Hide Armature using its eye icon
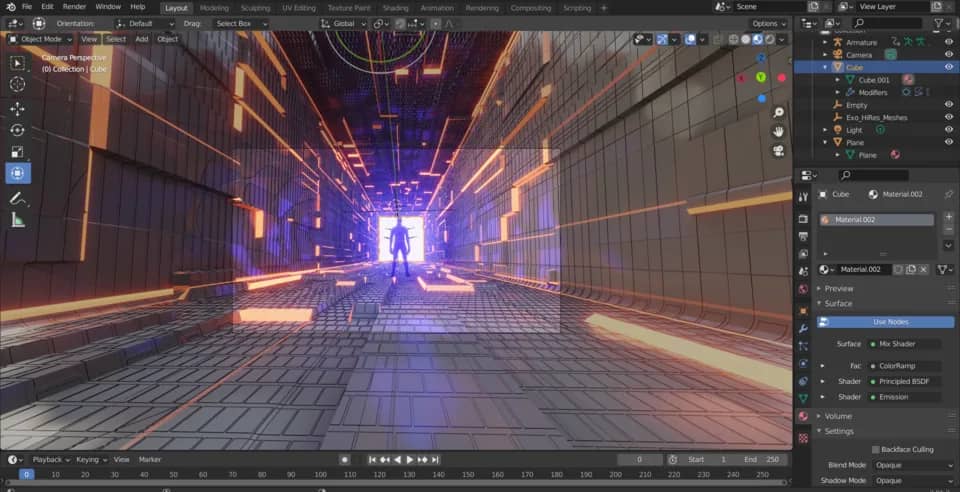This screenshot has width=960, height=492. click(x=949, y=42)
